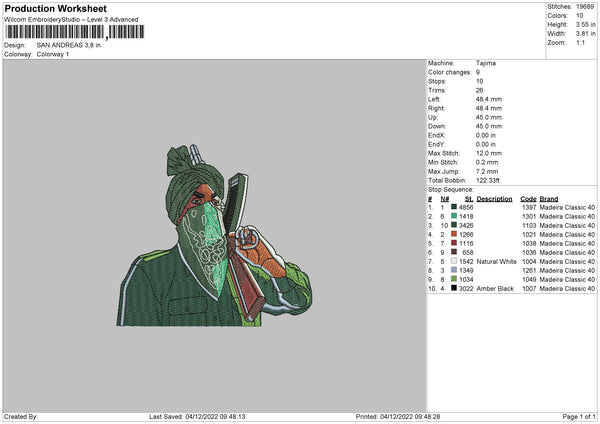Image resolution: width=600 pixels, height=424 pixels.
Task: Click thread code 1021 in the list
Action: pos(529,234)
